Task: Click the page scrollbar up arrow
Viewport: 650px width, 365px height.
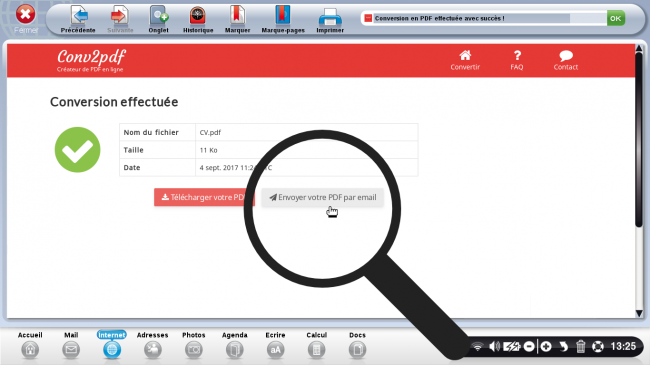Action: (x=639, y=49)
